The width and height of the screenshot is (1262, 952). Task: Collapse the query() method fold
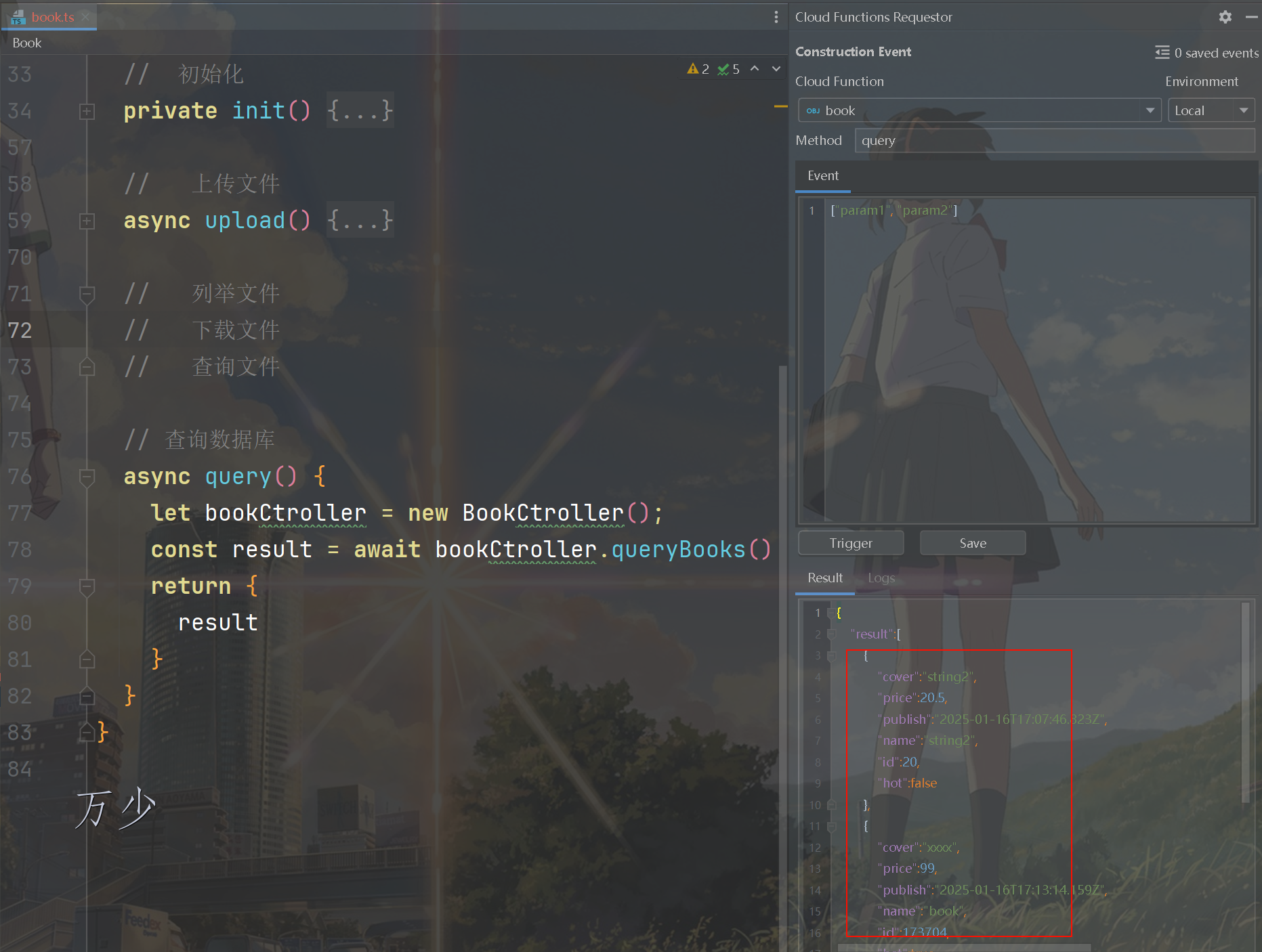(87, 477)
